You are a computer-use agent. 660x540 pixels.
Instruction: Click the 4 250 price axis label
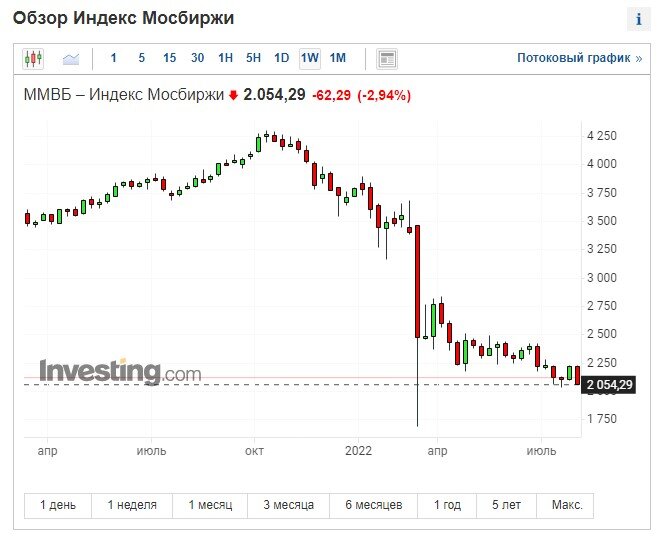[x=602, y=136]
